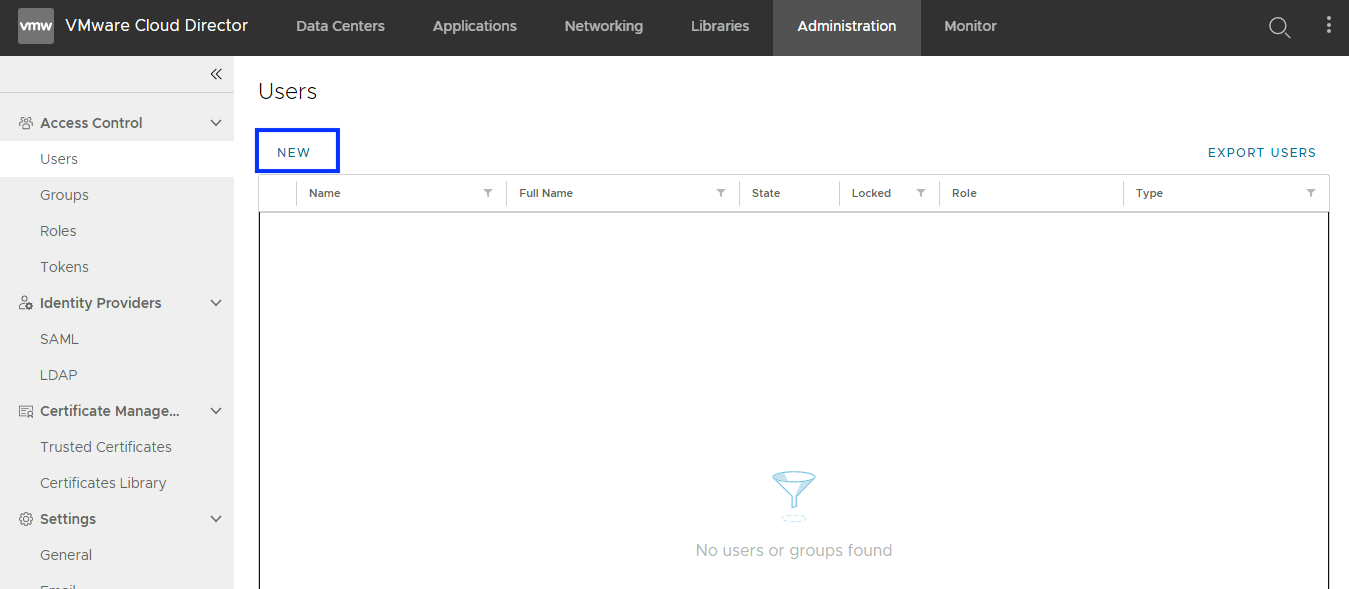Switch to the Data Centers tab
The width and height of the screenshot is (1349, 589).
pyautogui.click(x=340, y=27)
